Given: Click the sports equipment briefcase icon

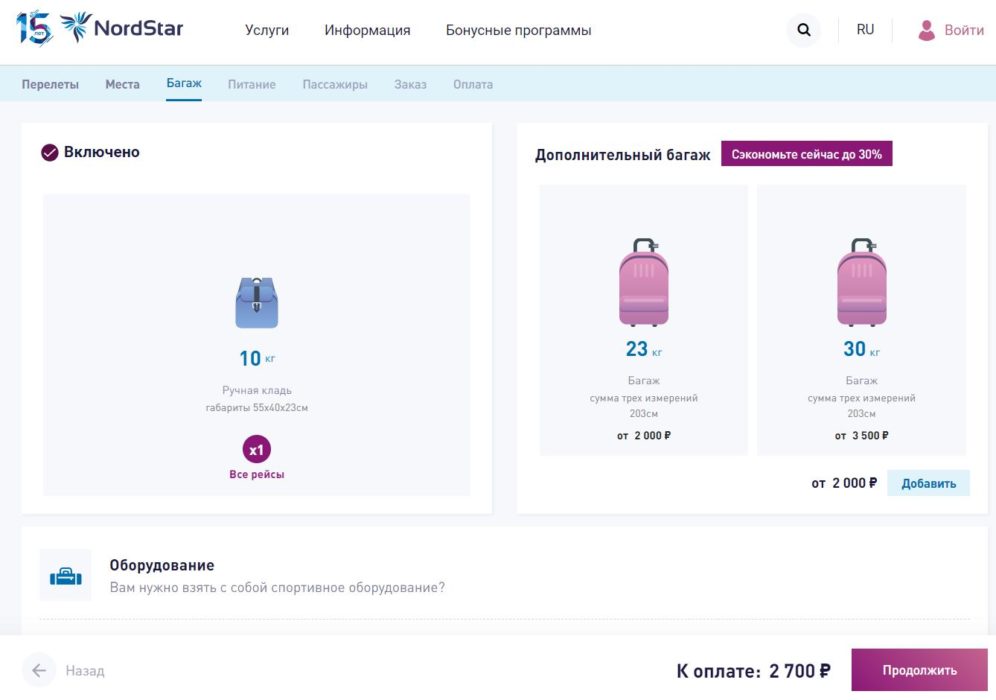Looking at the screenshot, I should pos(65,574).
